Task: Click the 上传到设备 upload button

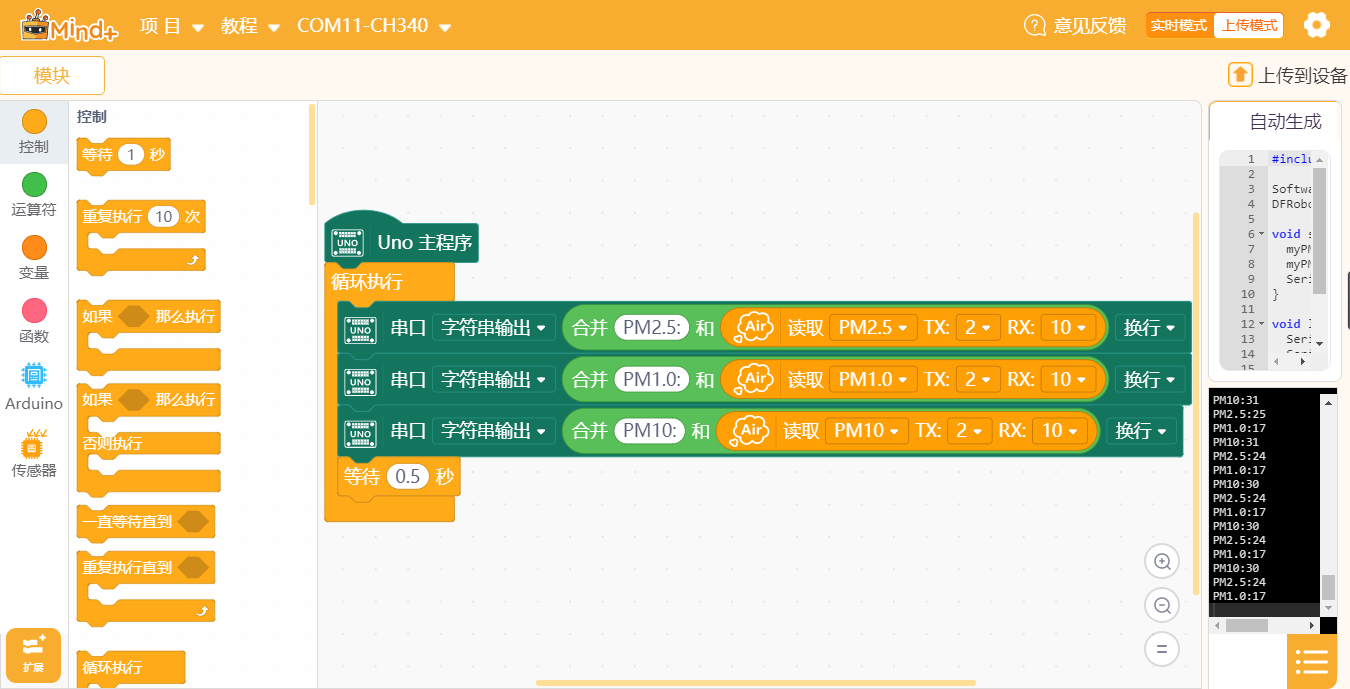Action: [x=1288, y=75]
